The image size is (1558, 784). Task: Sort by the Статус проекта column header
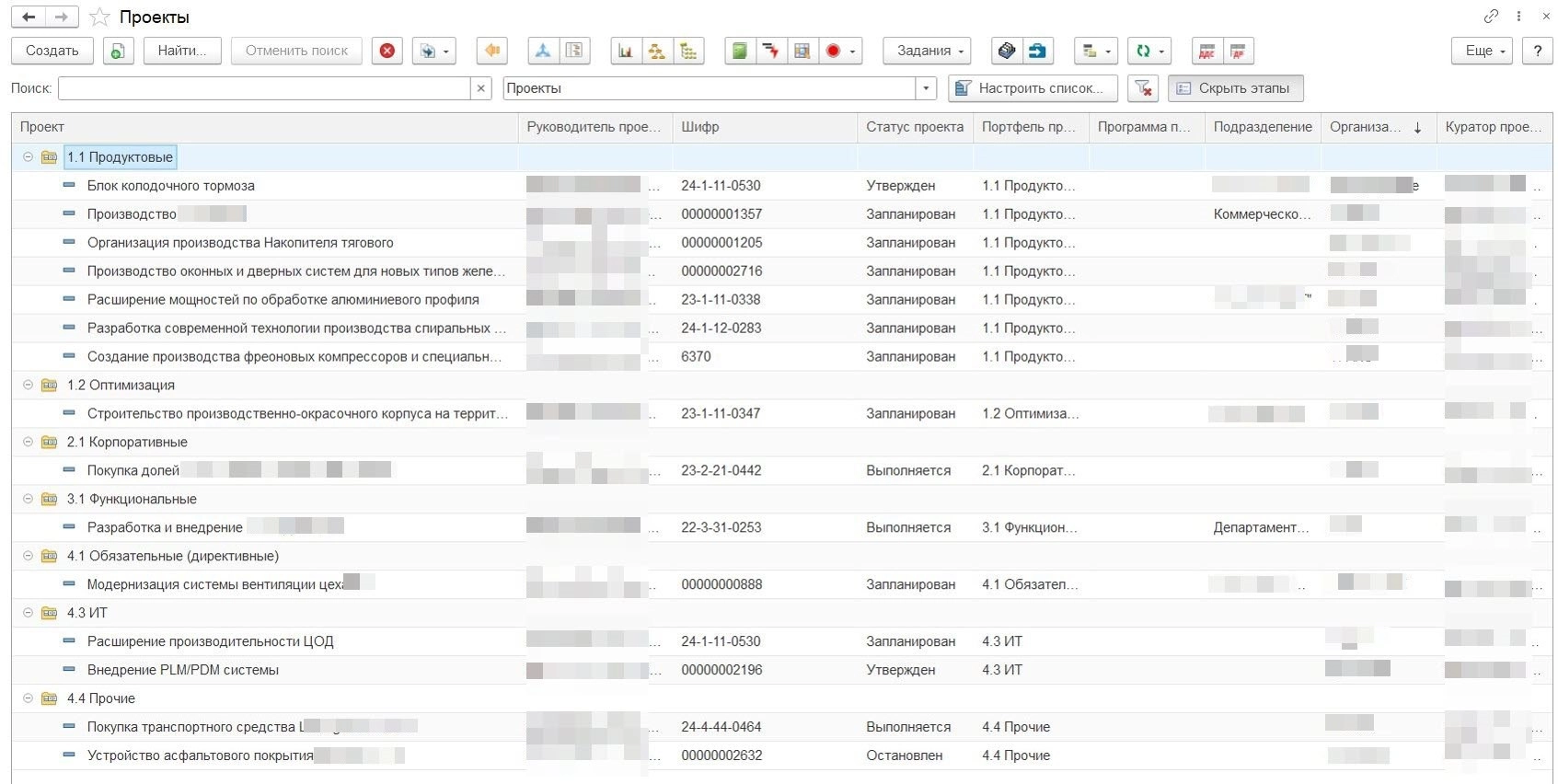coord(914,127)
